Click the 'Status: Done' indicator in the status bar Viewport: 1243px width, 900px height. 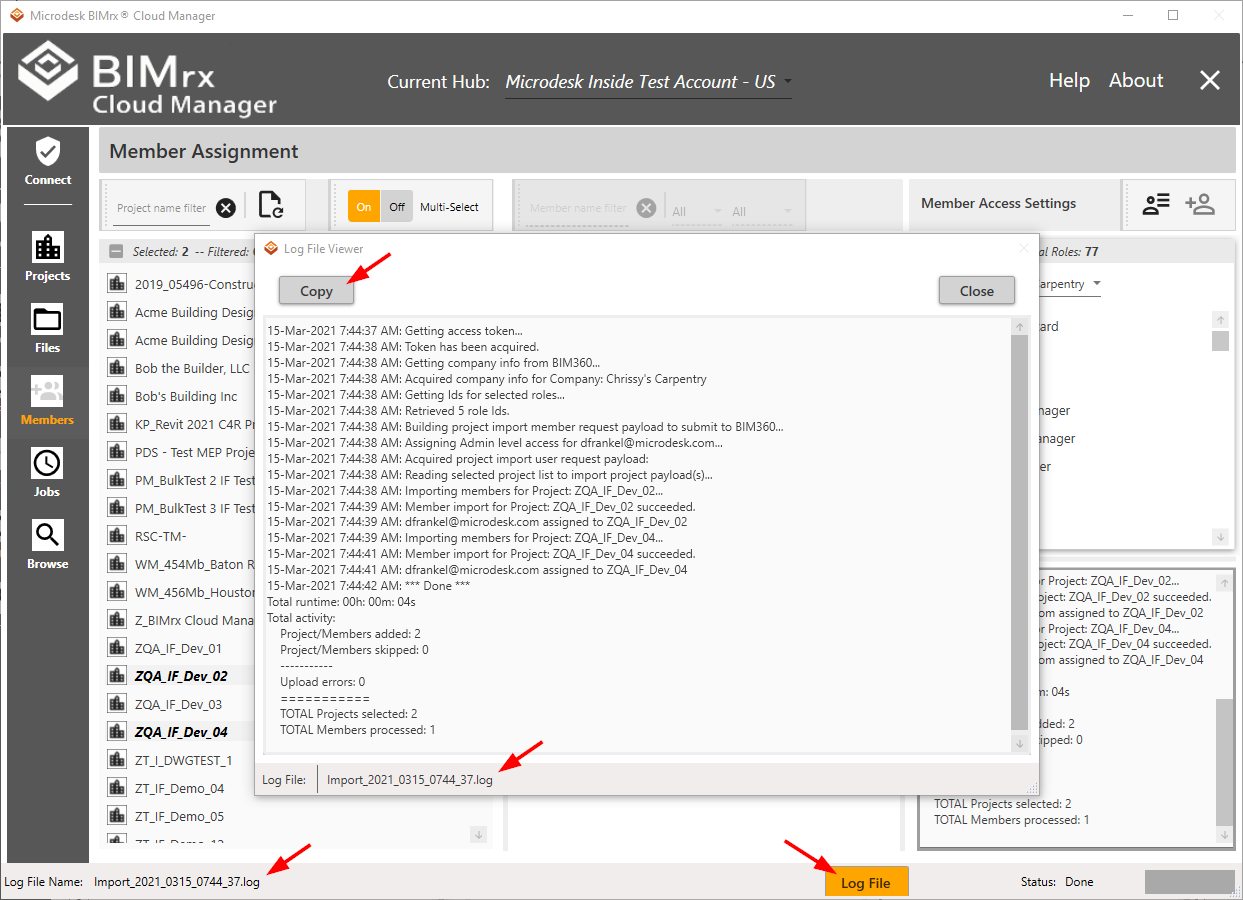(x=1057, y=882)
